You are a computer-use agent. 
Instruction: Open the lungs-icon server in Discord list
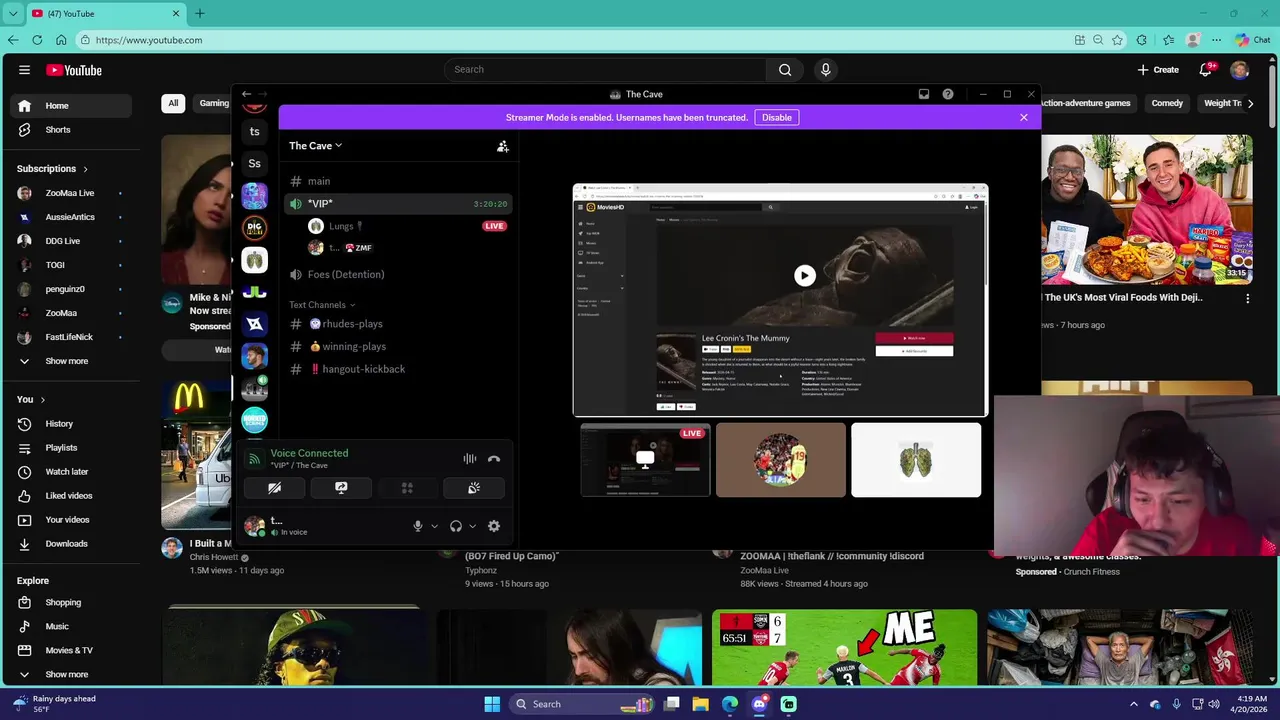coord(255,259)
